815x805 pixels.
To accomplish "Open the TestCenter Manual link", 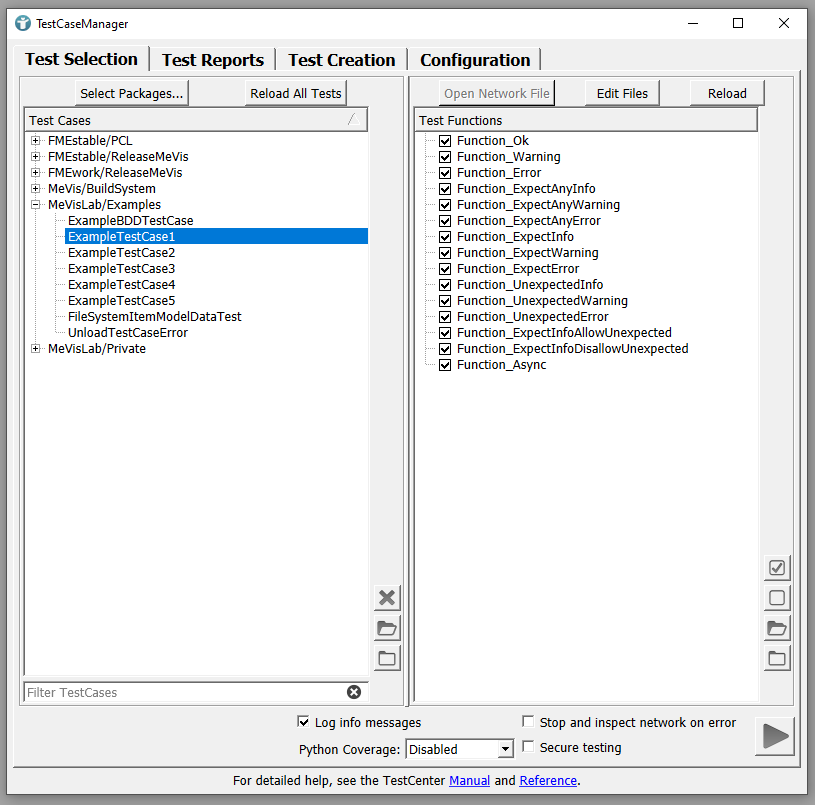I will click(x=469, y=780).
